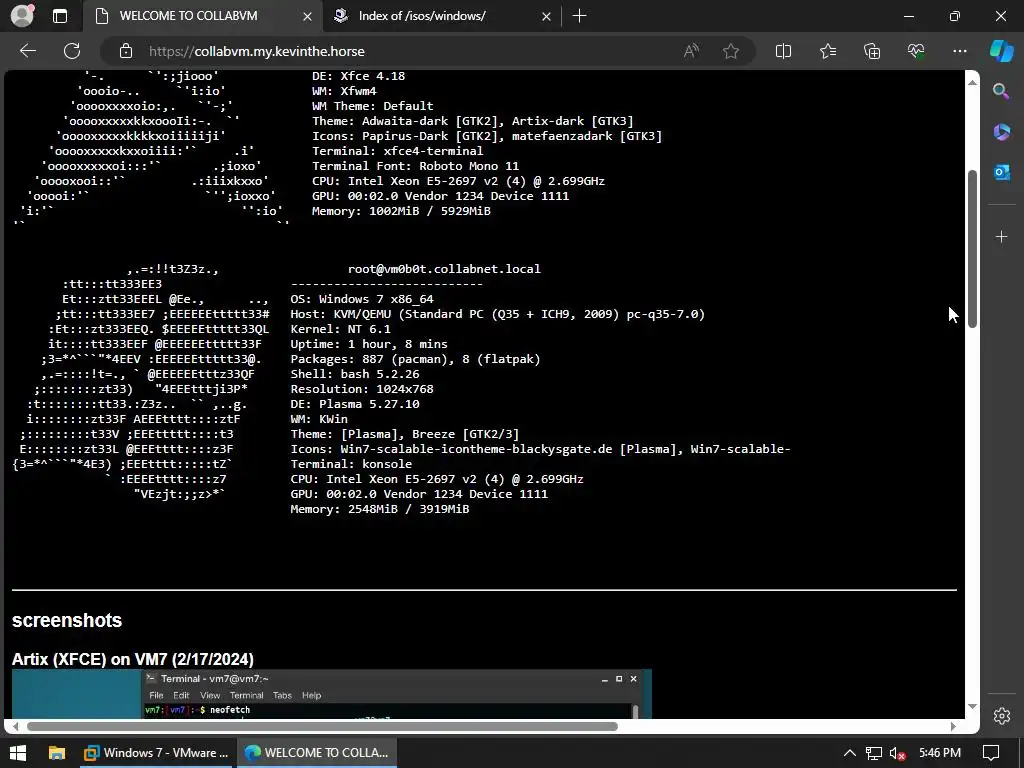The image size is (1024, 768).
Task: Click 'Uptime: 1 hour, 8 mins' line
Action: click(x=369, y=344)
